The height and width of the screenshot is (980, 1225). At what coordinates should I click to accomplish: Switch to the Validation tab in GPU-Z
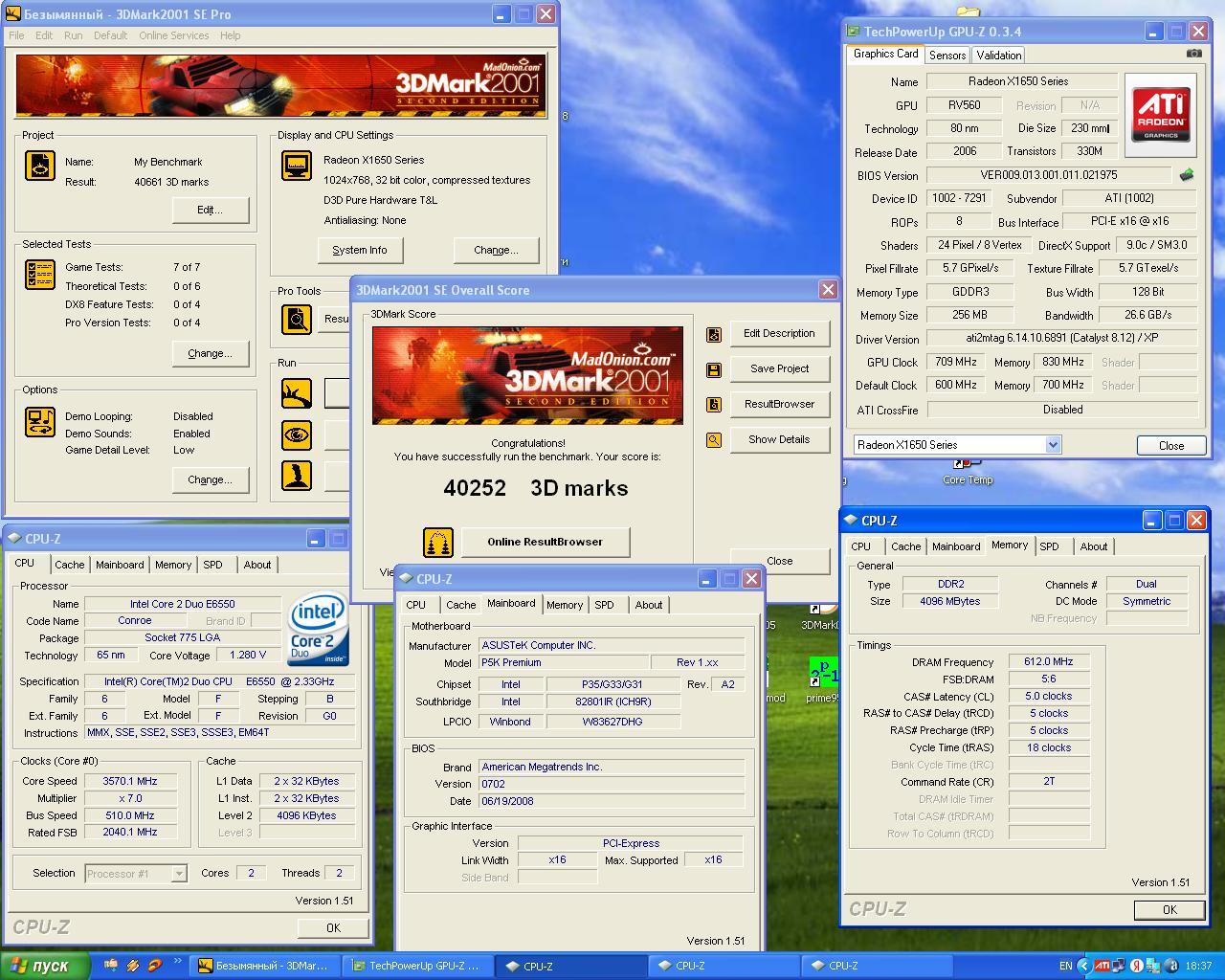[999, 56]
